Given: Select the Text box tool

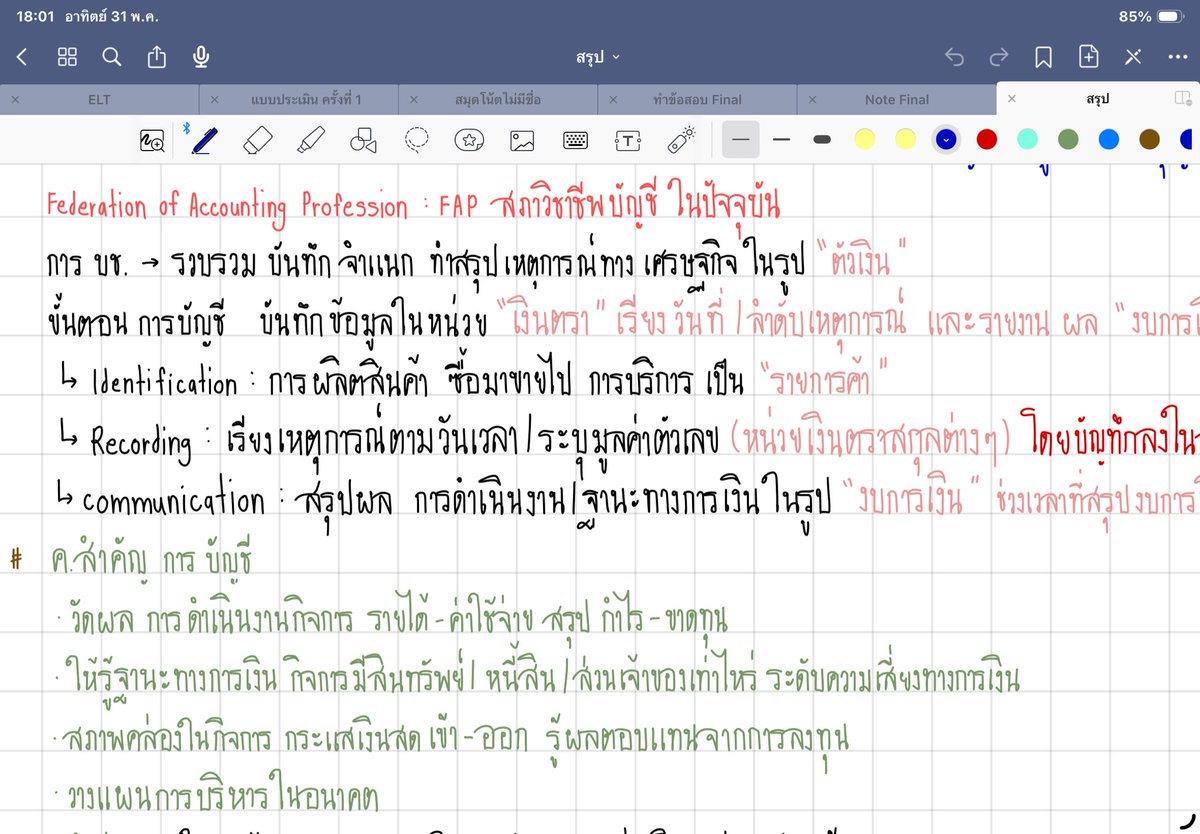Looking at the screenshot, I should tap(627, 140).
